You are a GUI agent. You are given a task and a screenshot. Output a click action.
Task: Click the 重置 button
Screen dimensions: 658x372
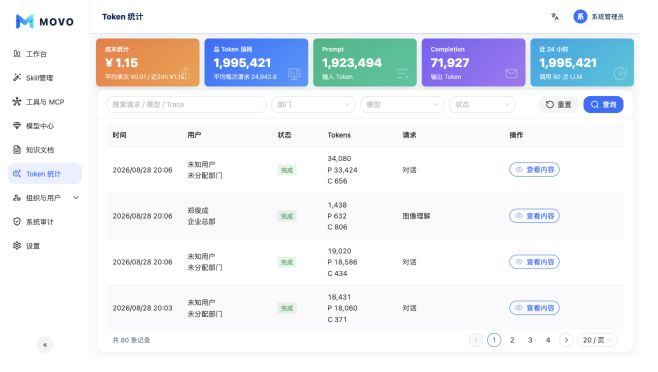559,105
